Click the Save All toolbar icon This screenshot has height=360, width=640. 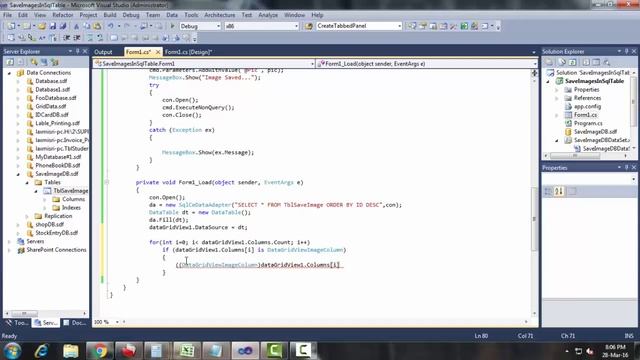click(x=62, y=26)
